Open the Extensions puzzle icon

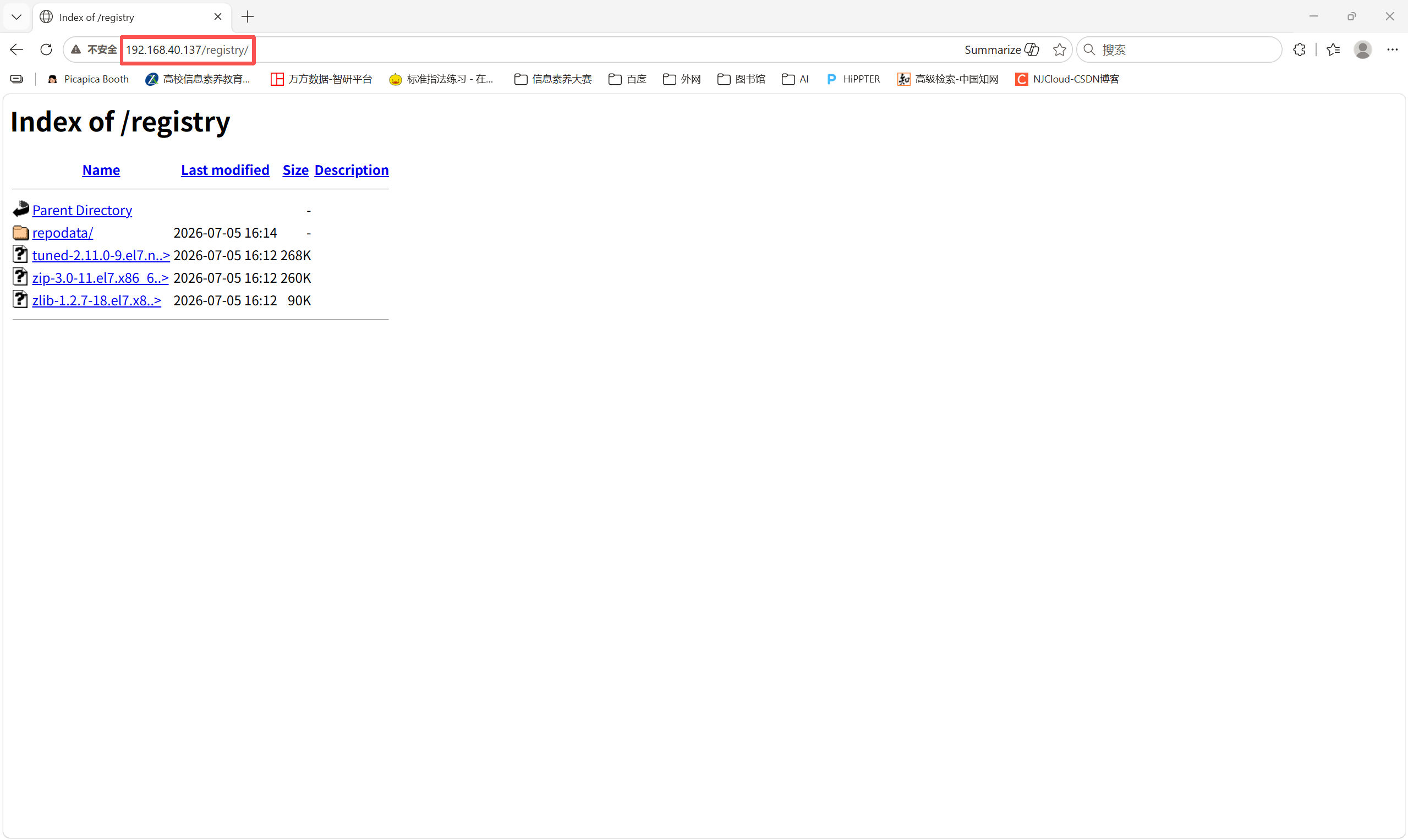pos(1299,50)
